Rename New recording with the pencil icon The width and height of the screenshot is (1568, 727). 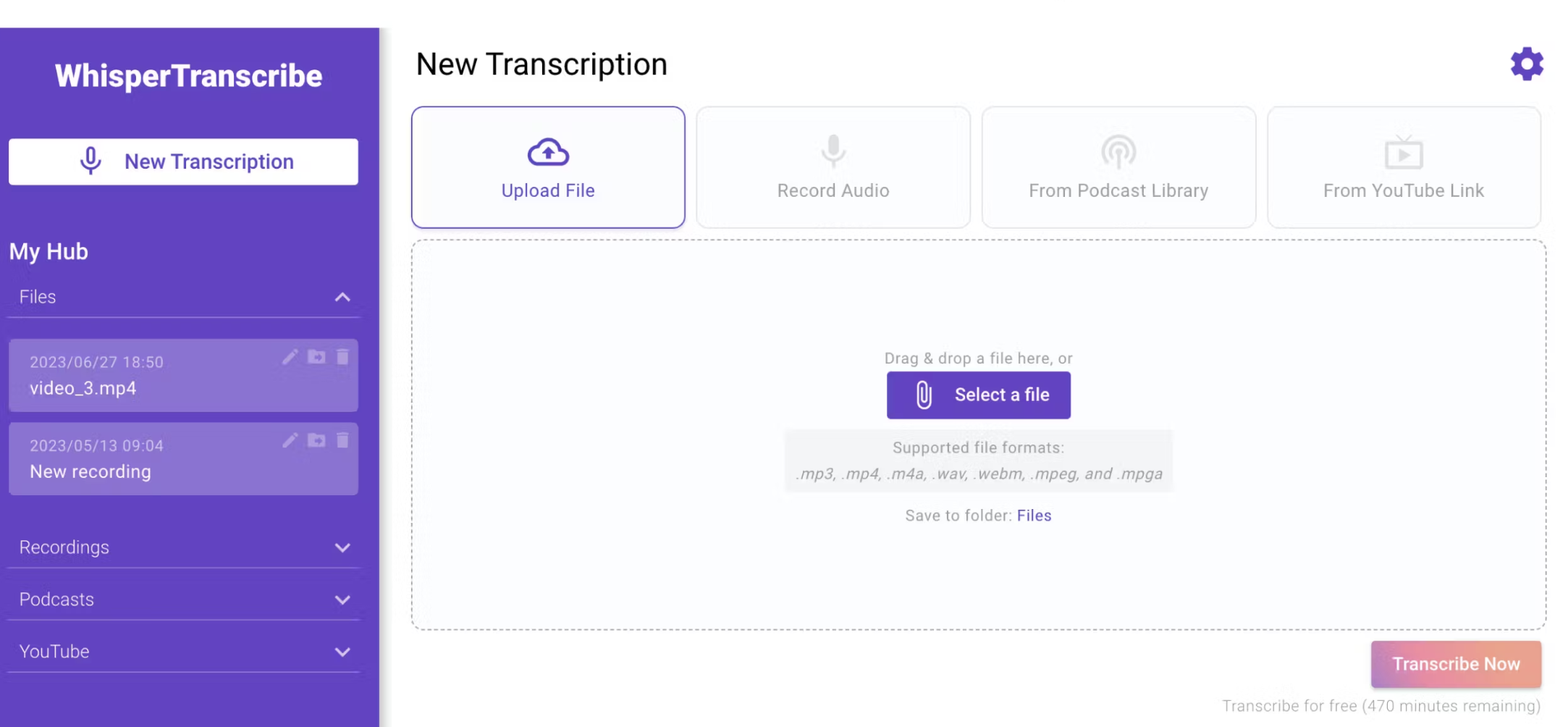click(290, 440)
